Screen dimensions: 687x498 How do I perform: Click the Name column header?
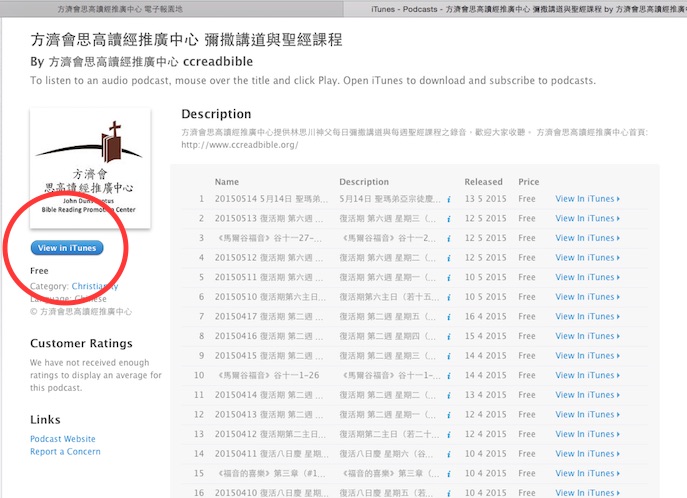(227, 182)
